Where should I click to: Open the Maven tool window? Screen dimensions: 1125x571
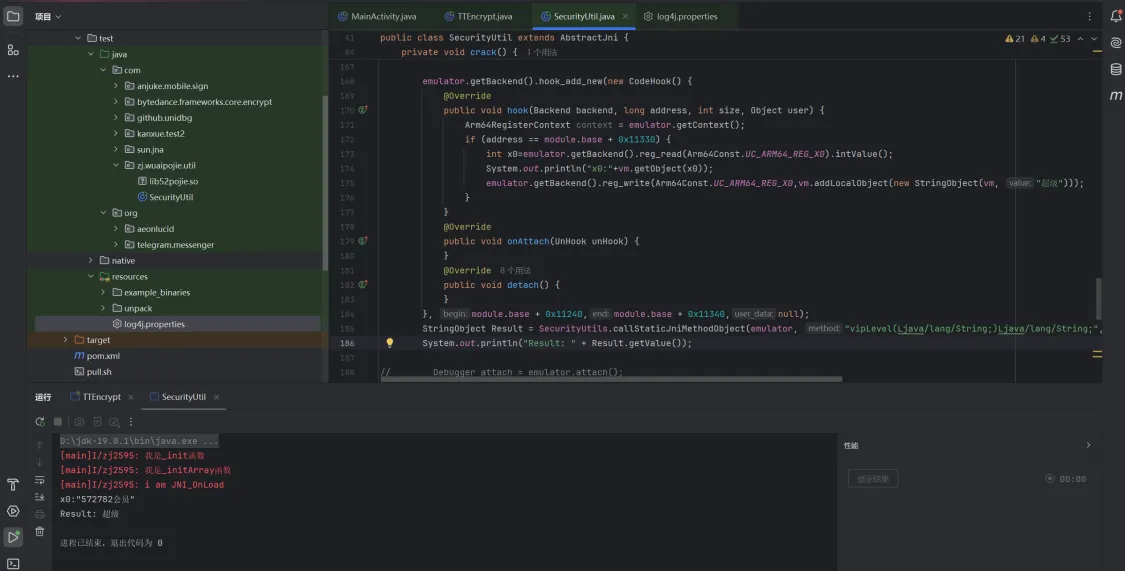click(x=1116, y=95)
